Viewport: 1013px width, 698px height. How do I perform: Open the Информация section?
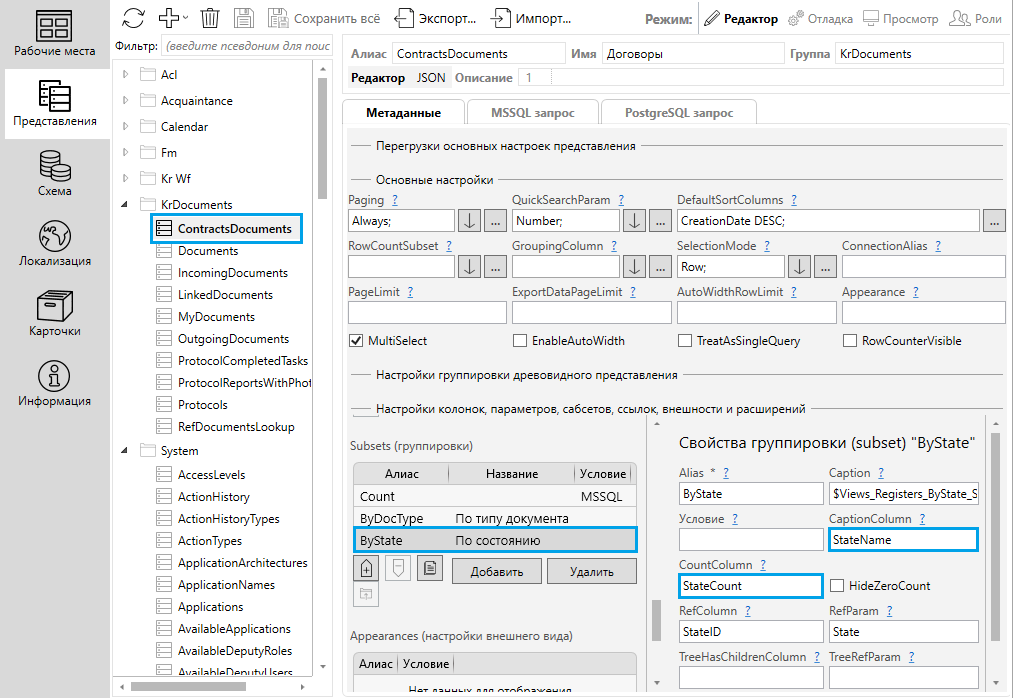tap(54, 382)
